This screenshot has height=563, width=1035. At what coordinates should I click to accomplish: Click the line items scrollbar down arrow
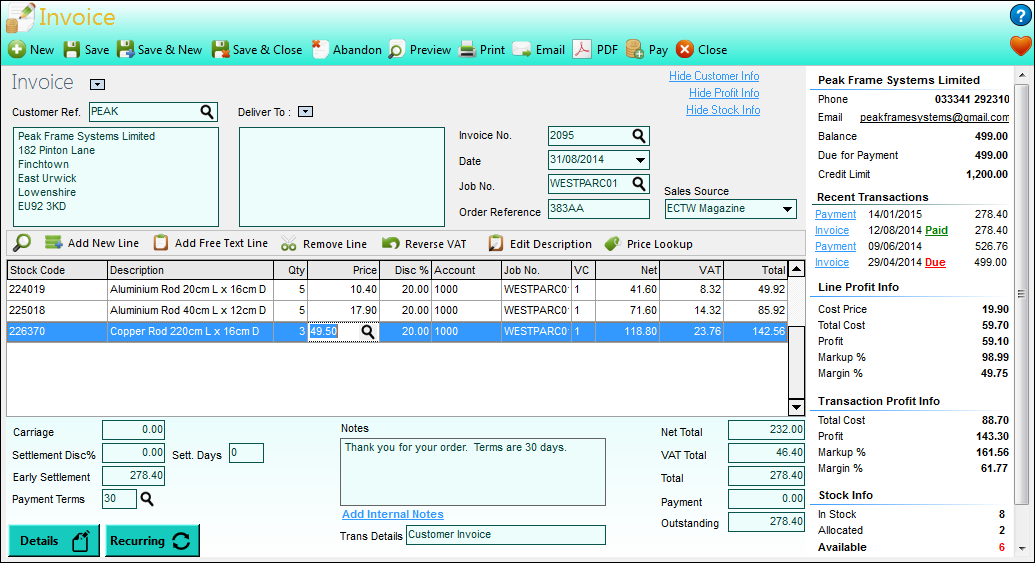(x=796, y=407)
